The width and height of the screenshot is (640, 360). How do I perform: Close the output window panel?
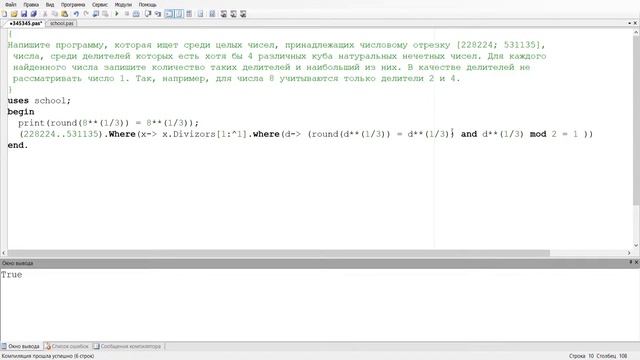pyautogui.click(x=636, y=262)
